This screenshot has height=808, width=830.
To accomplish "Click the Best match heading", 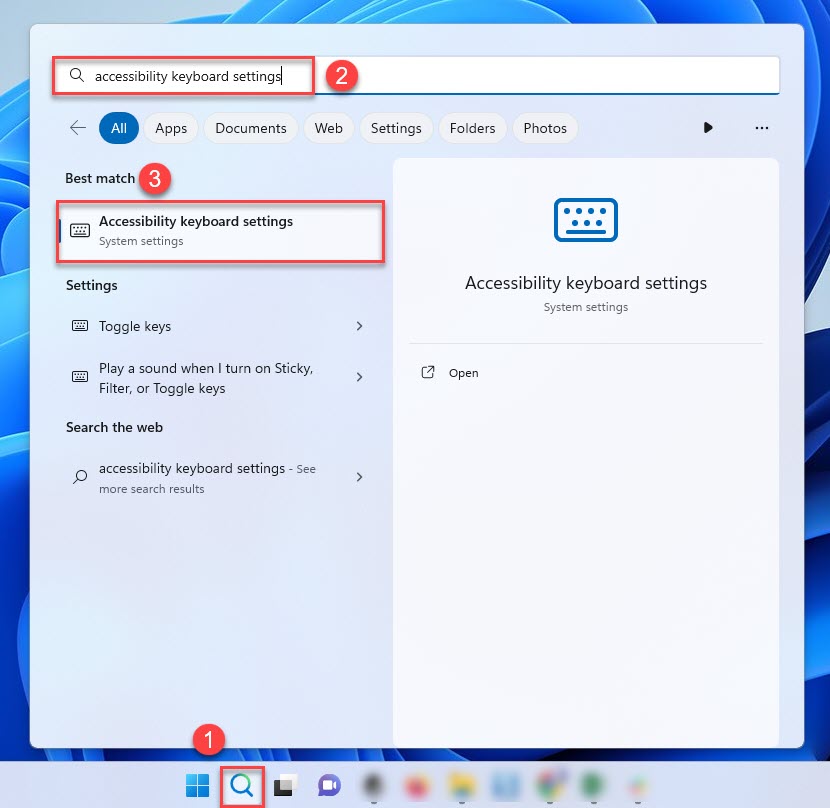I will (x=100, y=178).
